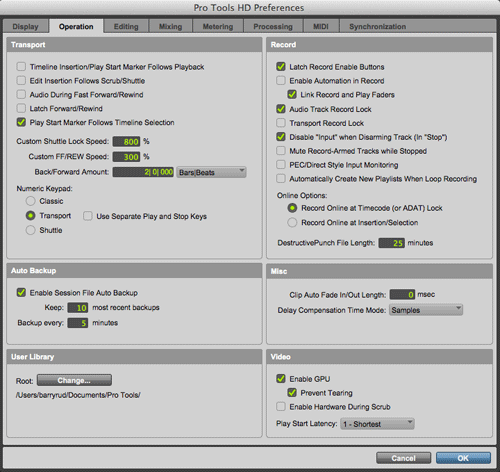This screenshot has height=472, width=500.
Task: Toggle Link Record and Play Faders
Action: pos(292,95)
